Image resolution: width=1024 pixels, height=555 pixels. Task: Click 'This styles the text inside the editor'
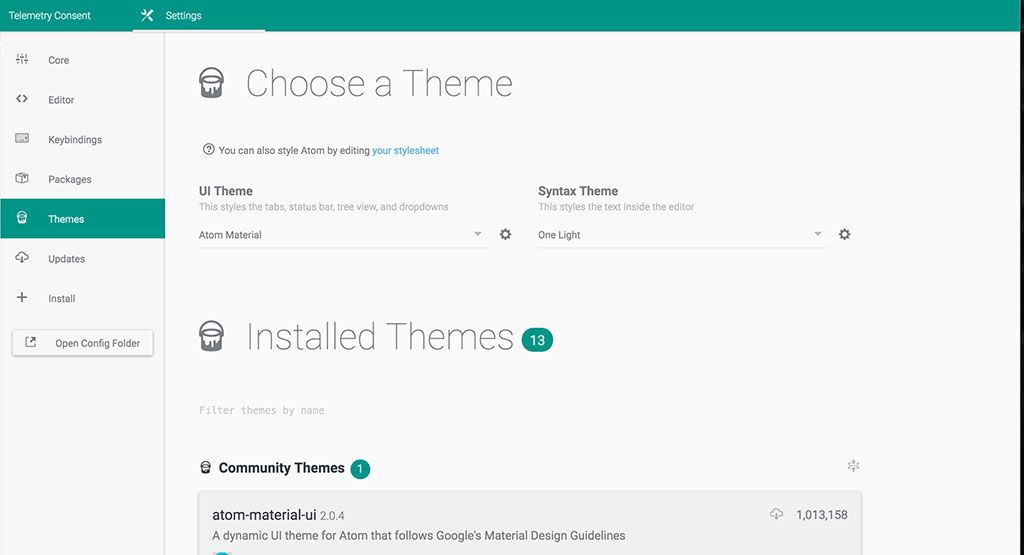[x=616, y=206]
